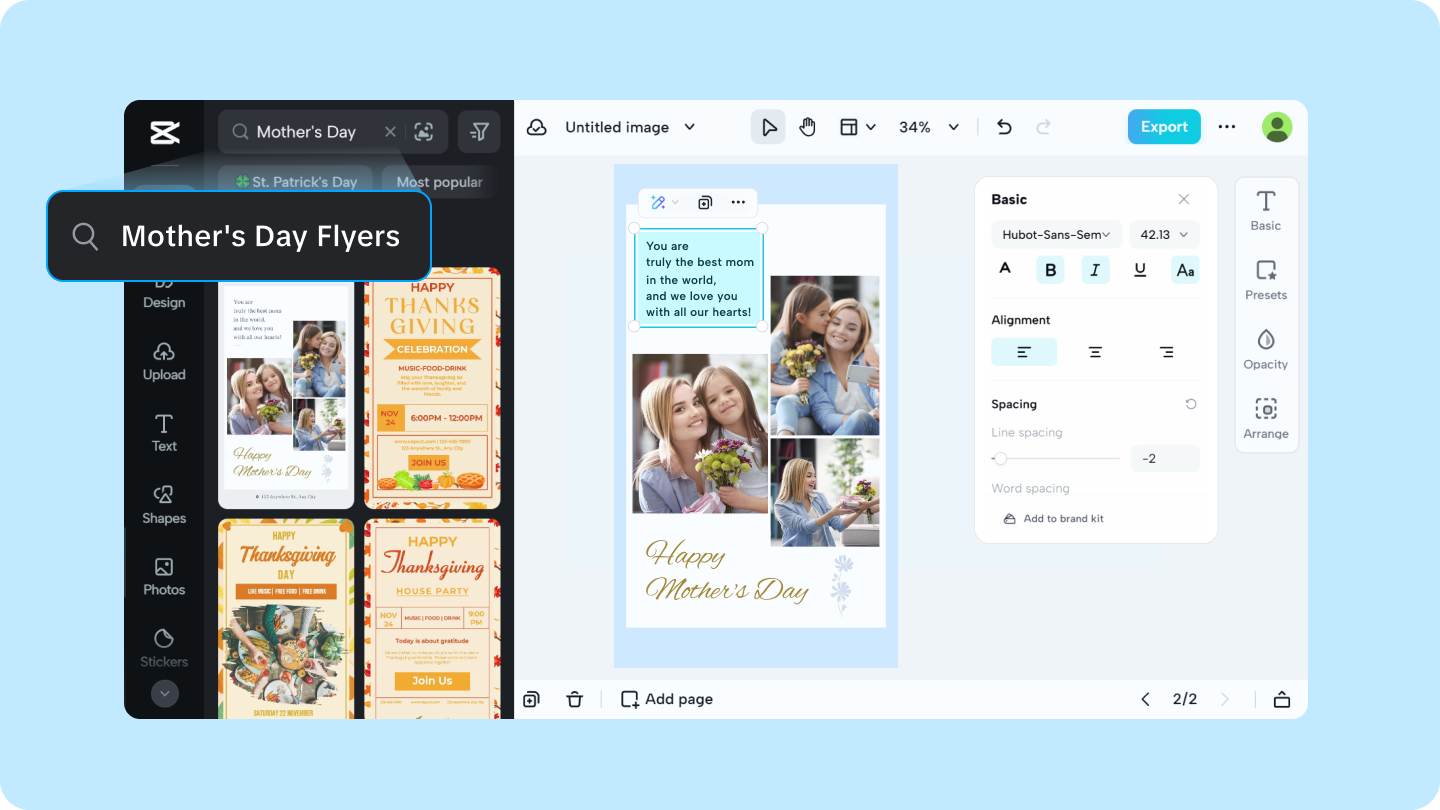Open the Opacity panel tab

(x=1266, y=349)
